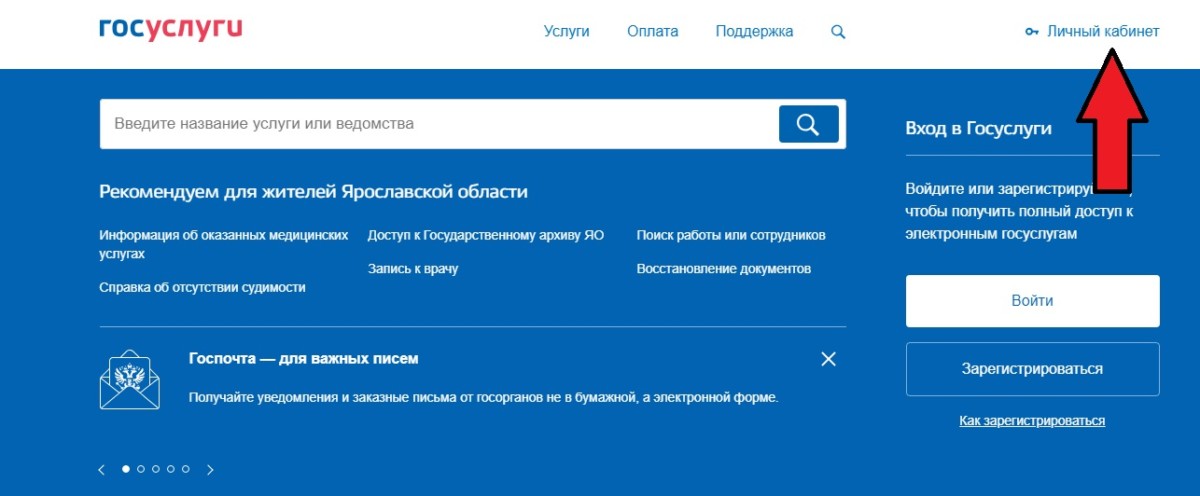
Task: Click the Госпочта envelope icon
Action: tap(130, 379)
